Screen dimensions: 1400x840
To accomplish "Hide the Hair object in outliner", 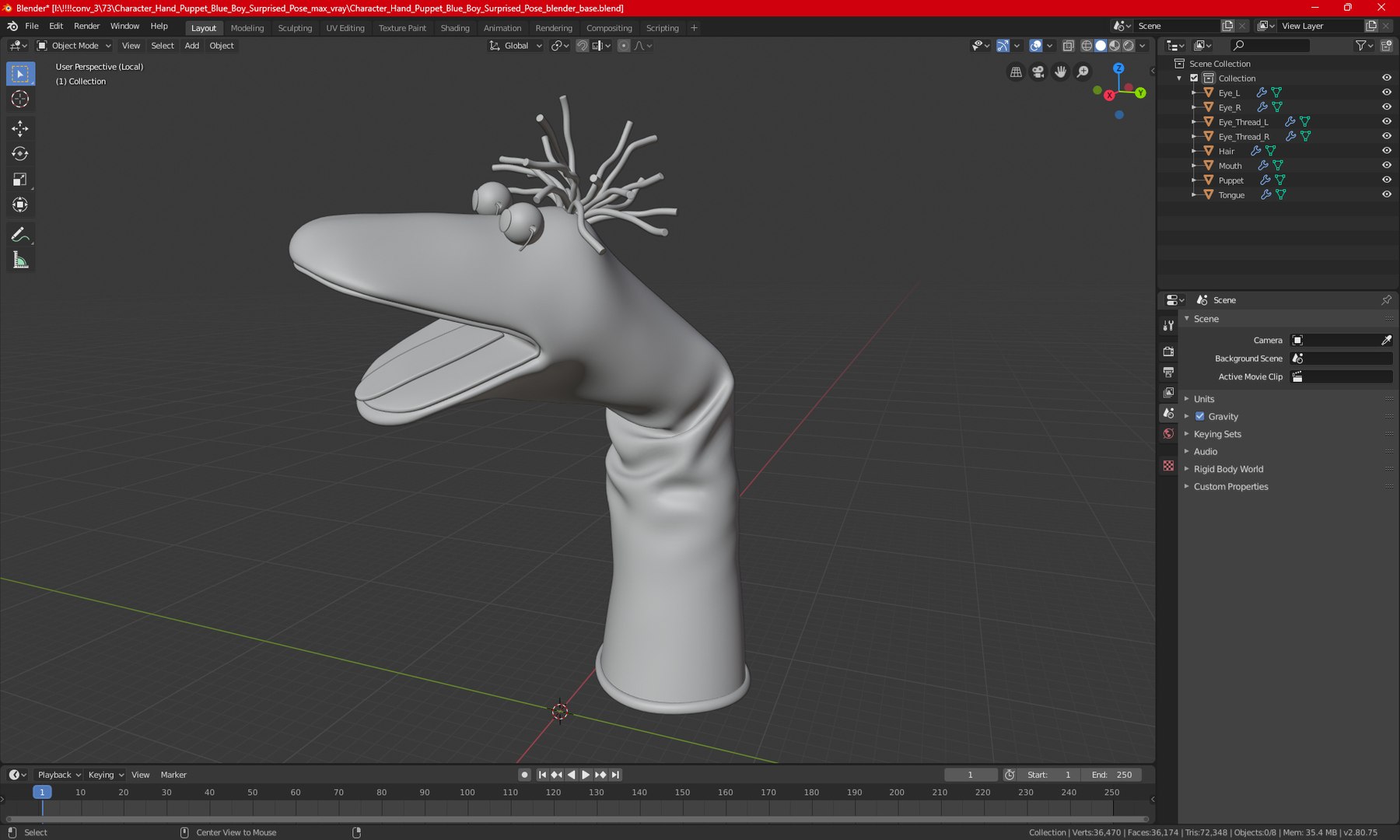I will [1386, 151].
